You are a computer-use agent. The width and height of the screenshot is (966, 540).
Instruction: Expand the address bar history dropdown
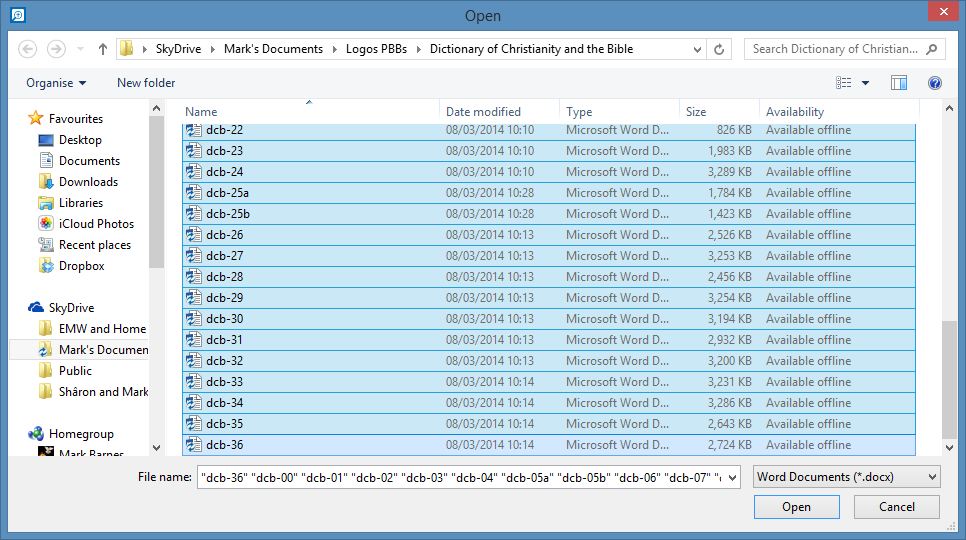pyautogui.click(x=697, y=49)
